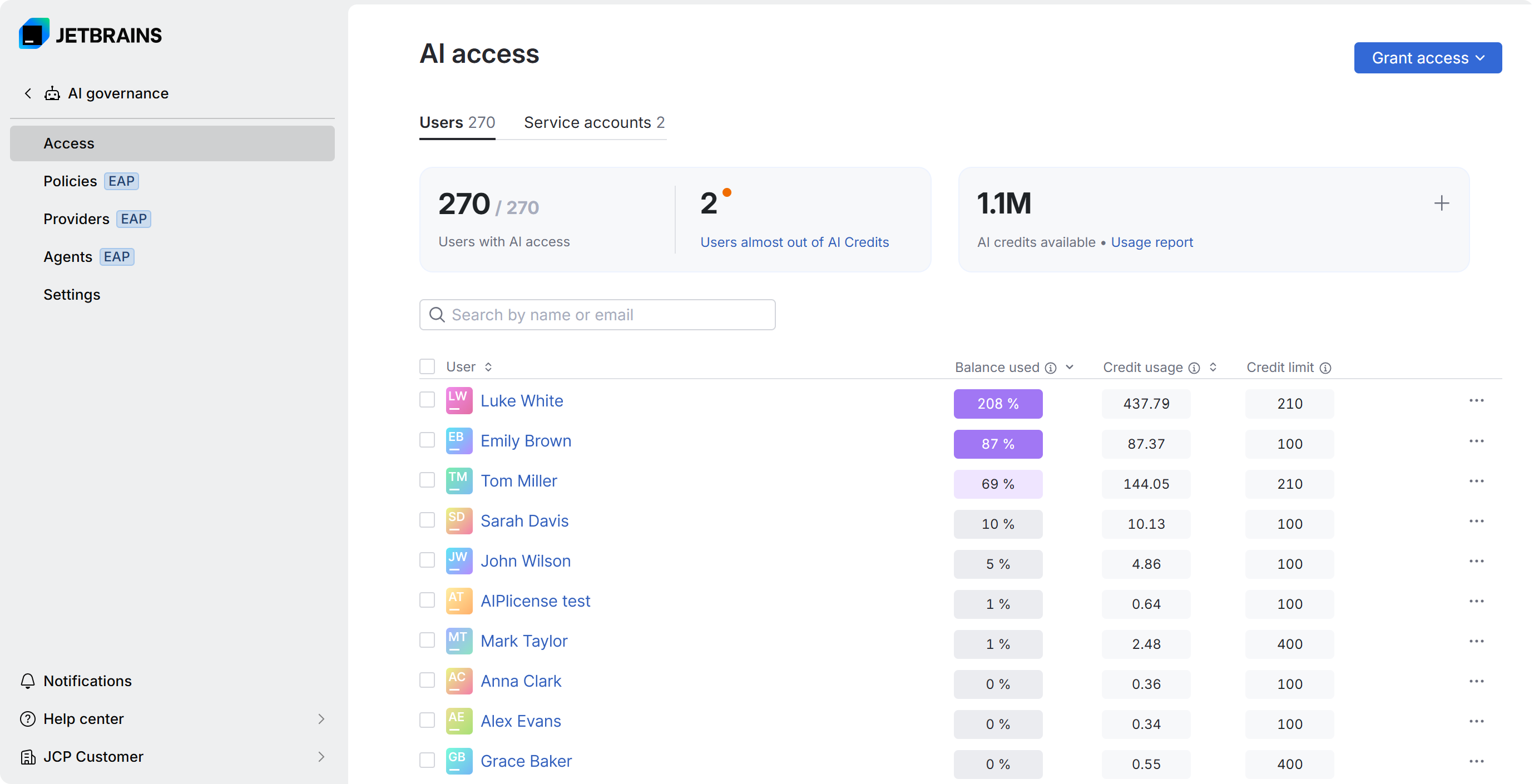The image size is (1534, 784).
Task: Expand the Help center submenu
Action: [x=321, y=719]
